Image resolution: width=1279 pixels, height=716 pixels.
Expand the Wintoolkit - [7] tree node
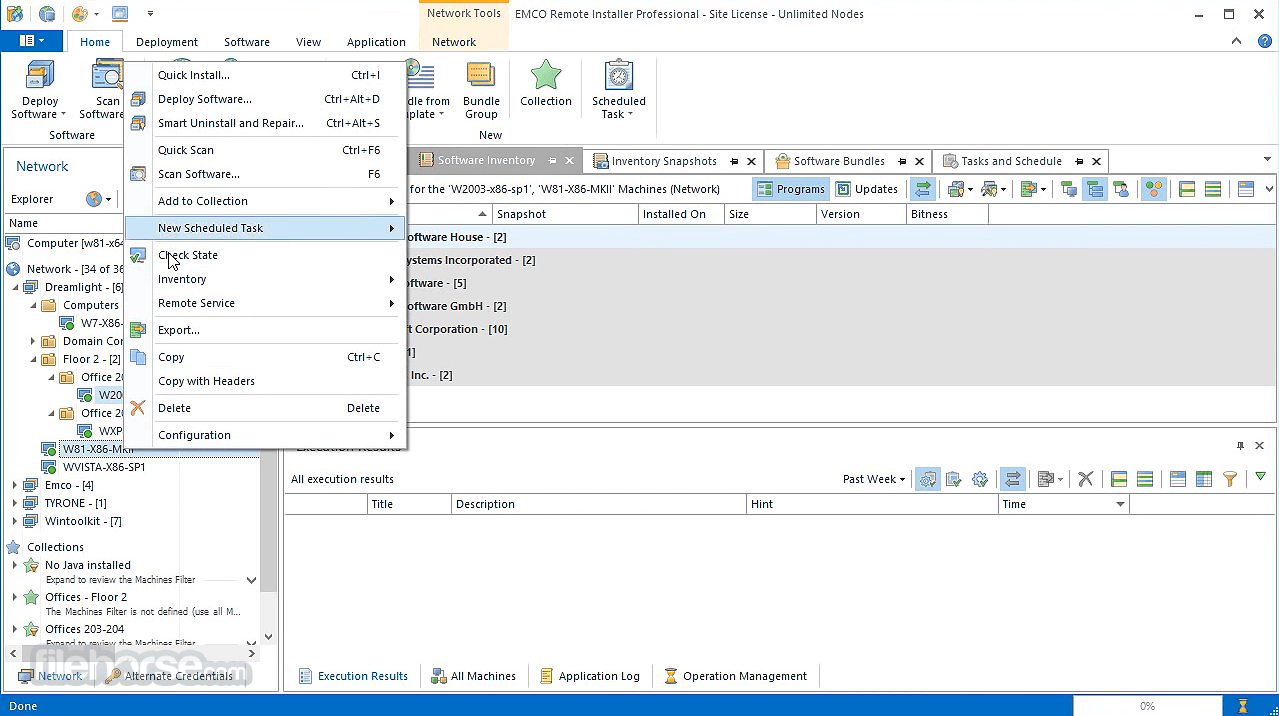(x=15, y=521)
